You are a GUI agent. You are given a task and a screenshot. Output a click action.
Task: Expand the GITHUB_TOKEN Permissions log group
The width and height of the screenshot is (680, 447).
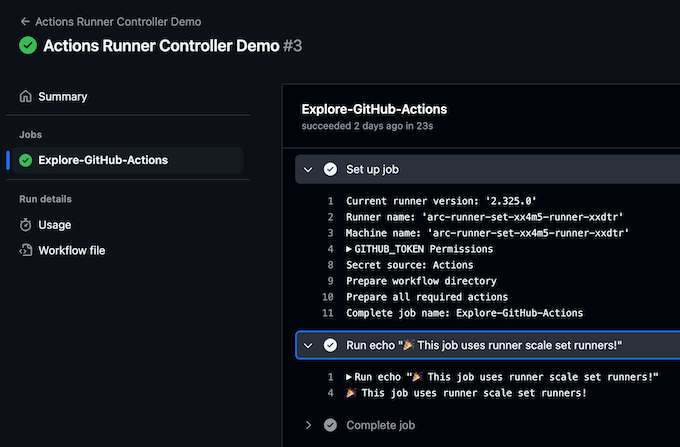click(x=349, y=249)
